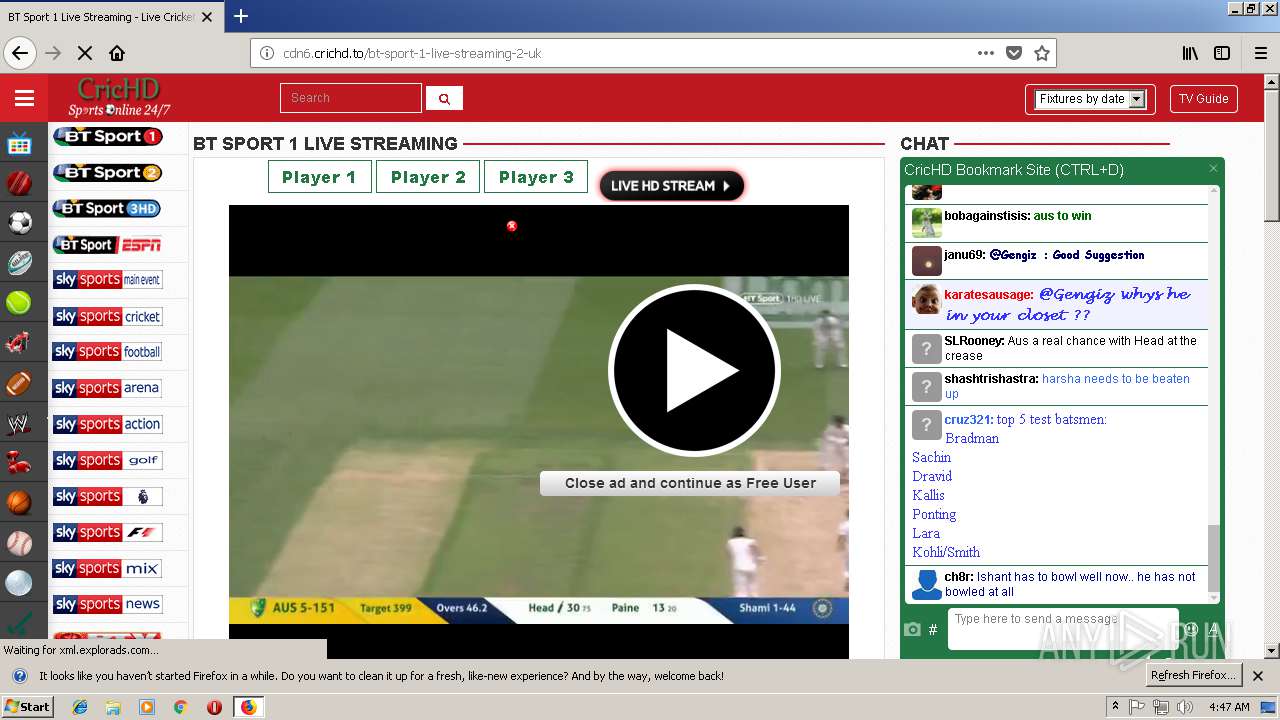Viewport: 1280px width, 720px height.
Task: Click the red search magnifier button
Action: 444,98
